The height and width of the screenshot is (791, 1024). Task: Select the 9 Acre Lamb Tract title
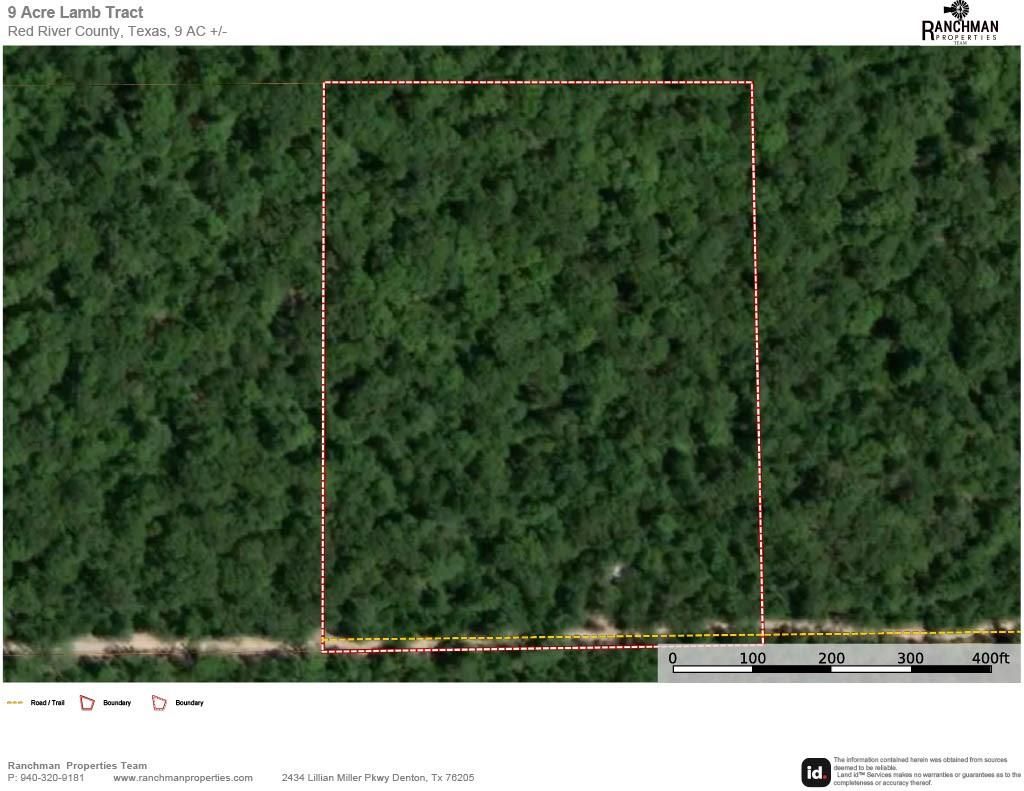(x=75, y=13)
